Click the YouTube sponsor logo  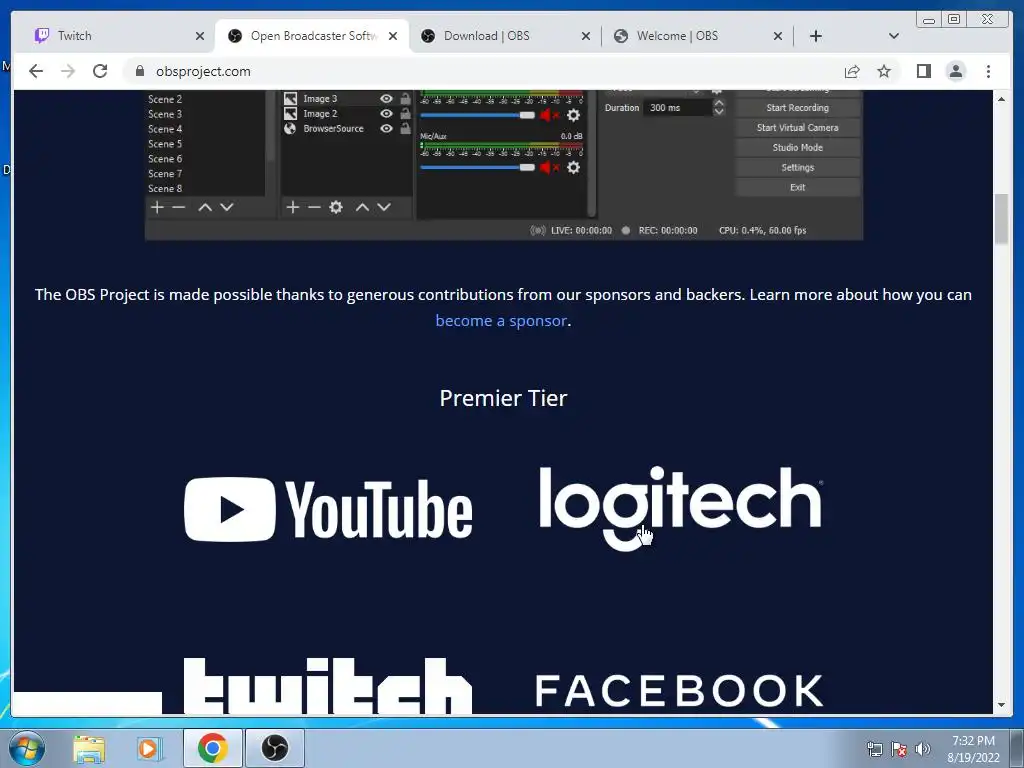point(328,509)
